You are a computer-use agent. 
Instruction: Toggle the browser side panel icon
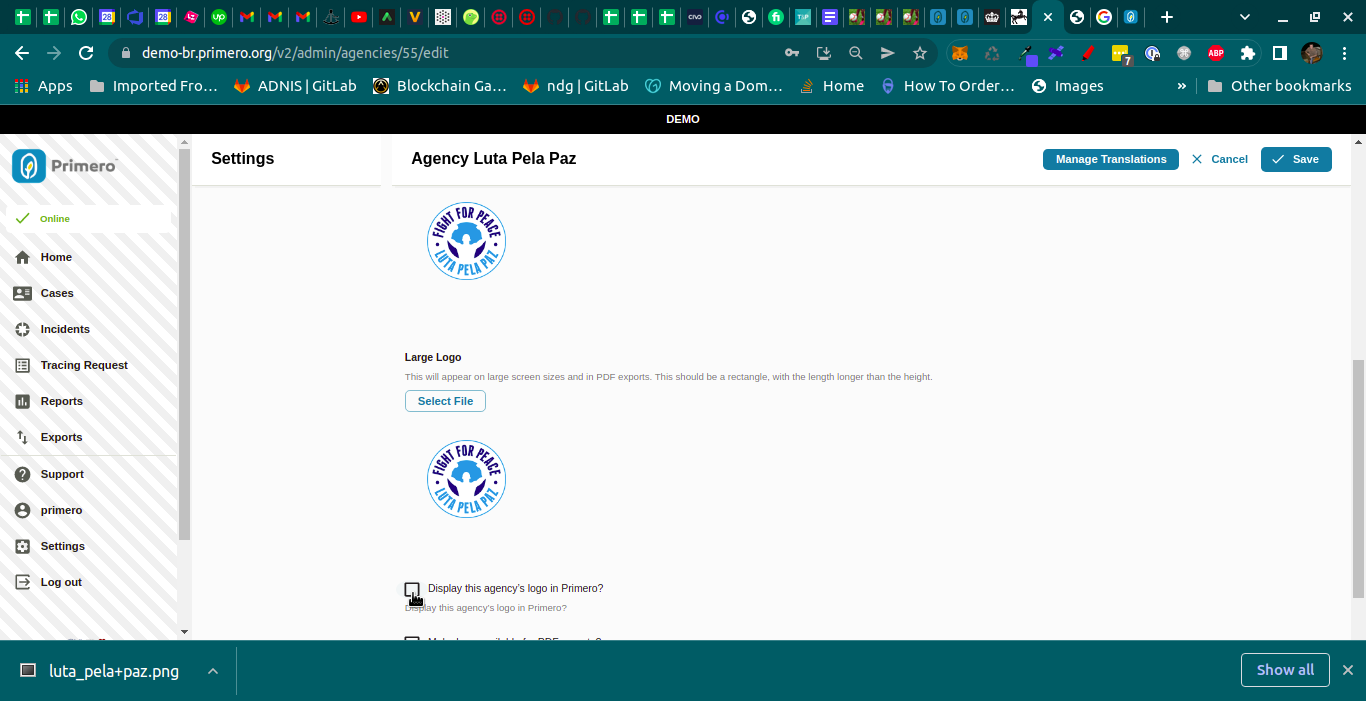(x=1279, y=53)
